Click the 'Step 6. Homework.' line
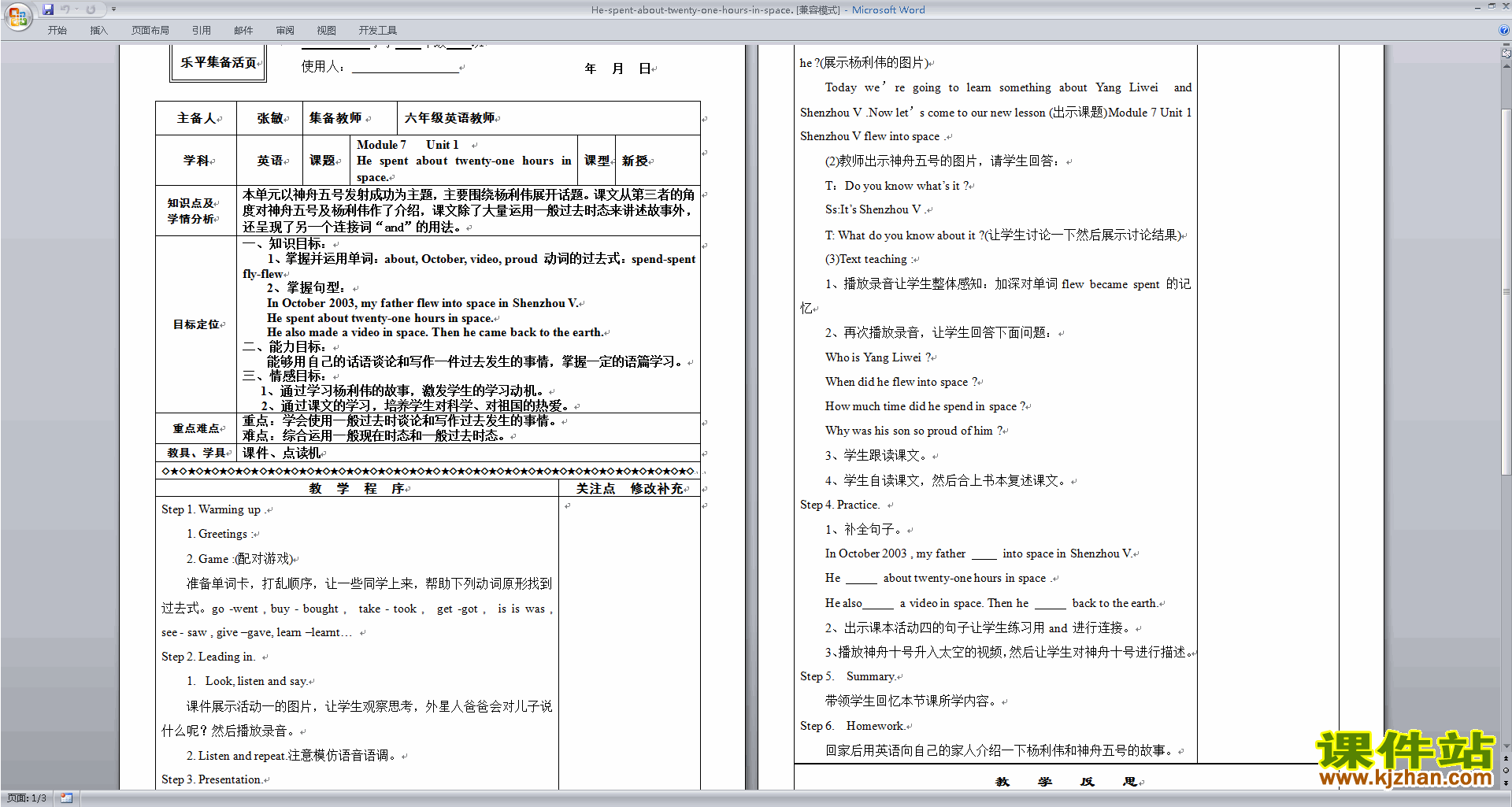This screenshot has width=1512, height=807. pyautogui.click(x=852, y=726)
